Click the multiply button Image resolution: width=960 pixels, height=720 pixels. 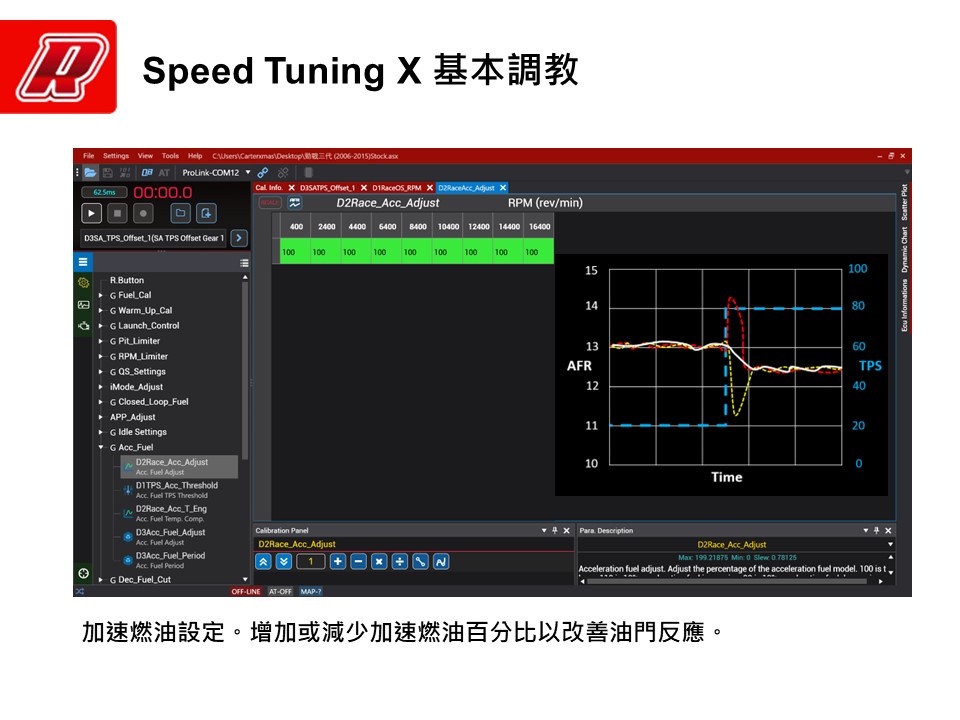click(379, 561)
